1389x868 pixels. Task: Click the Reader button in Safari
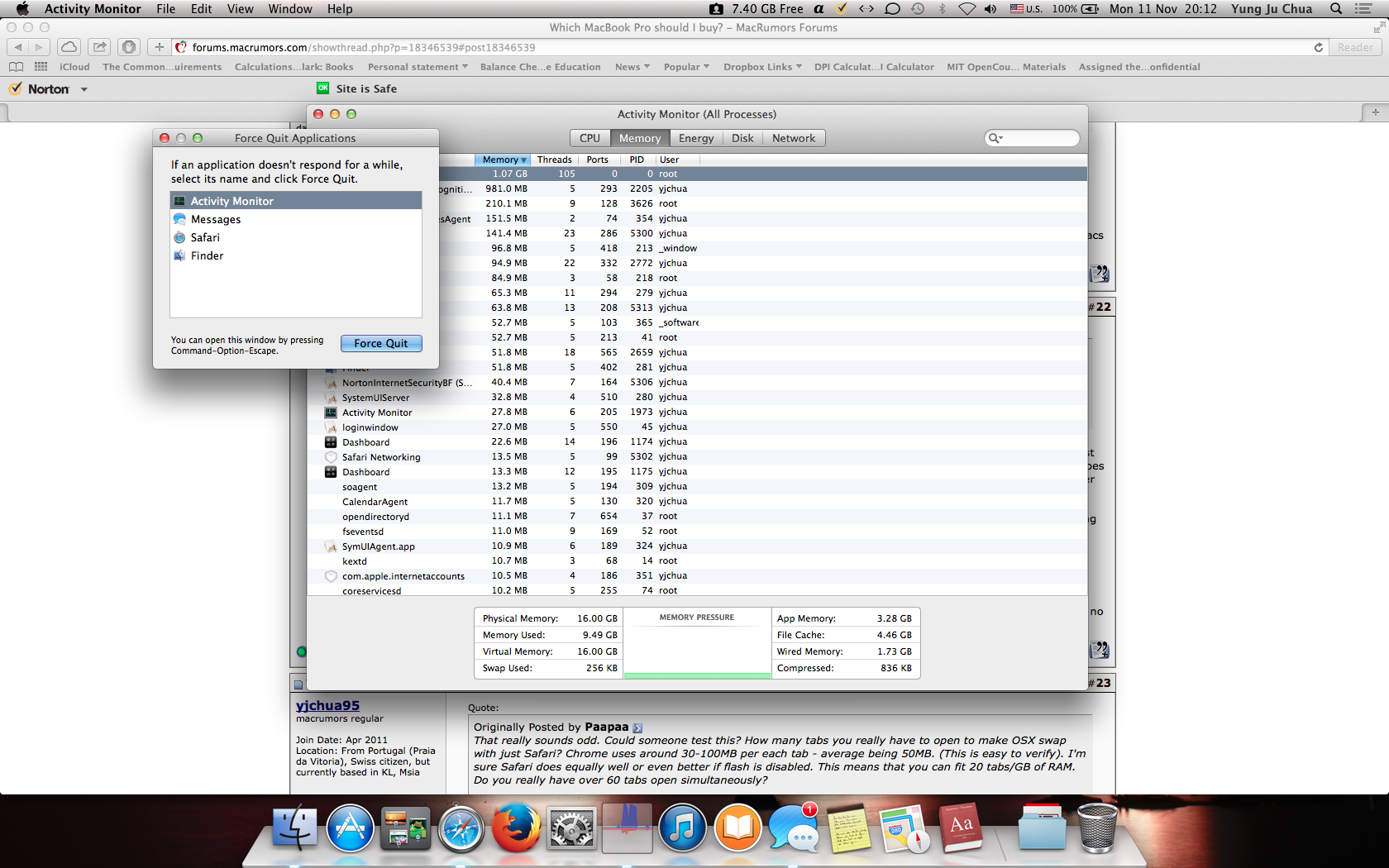(1356, 47)
